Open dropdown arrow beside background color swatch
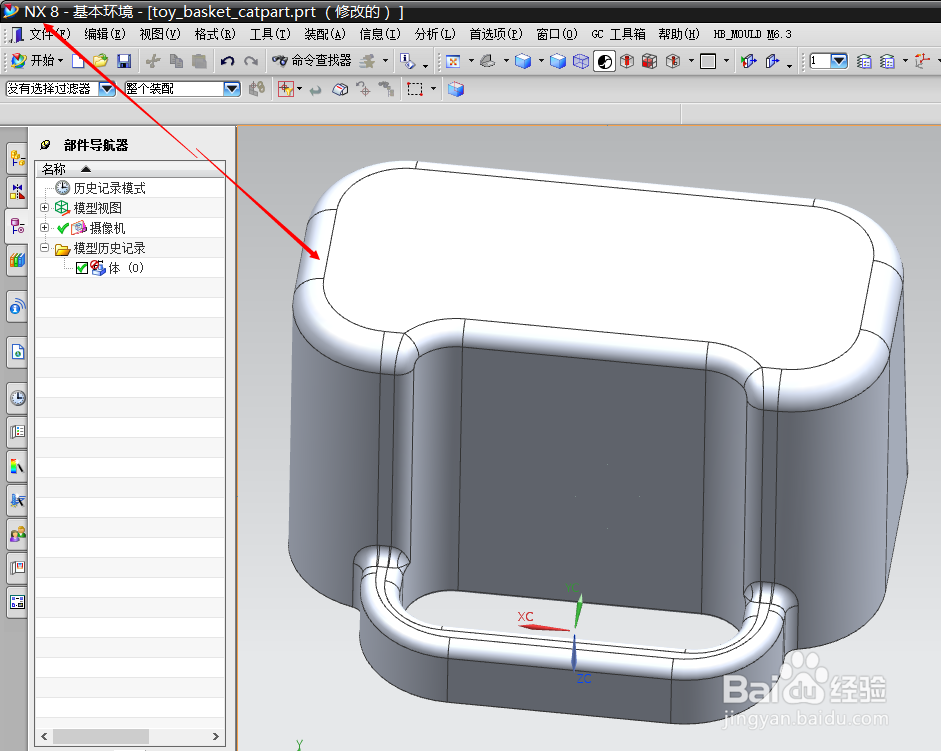This screenshot has height=751, width=941. (x=726, y=61)
